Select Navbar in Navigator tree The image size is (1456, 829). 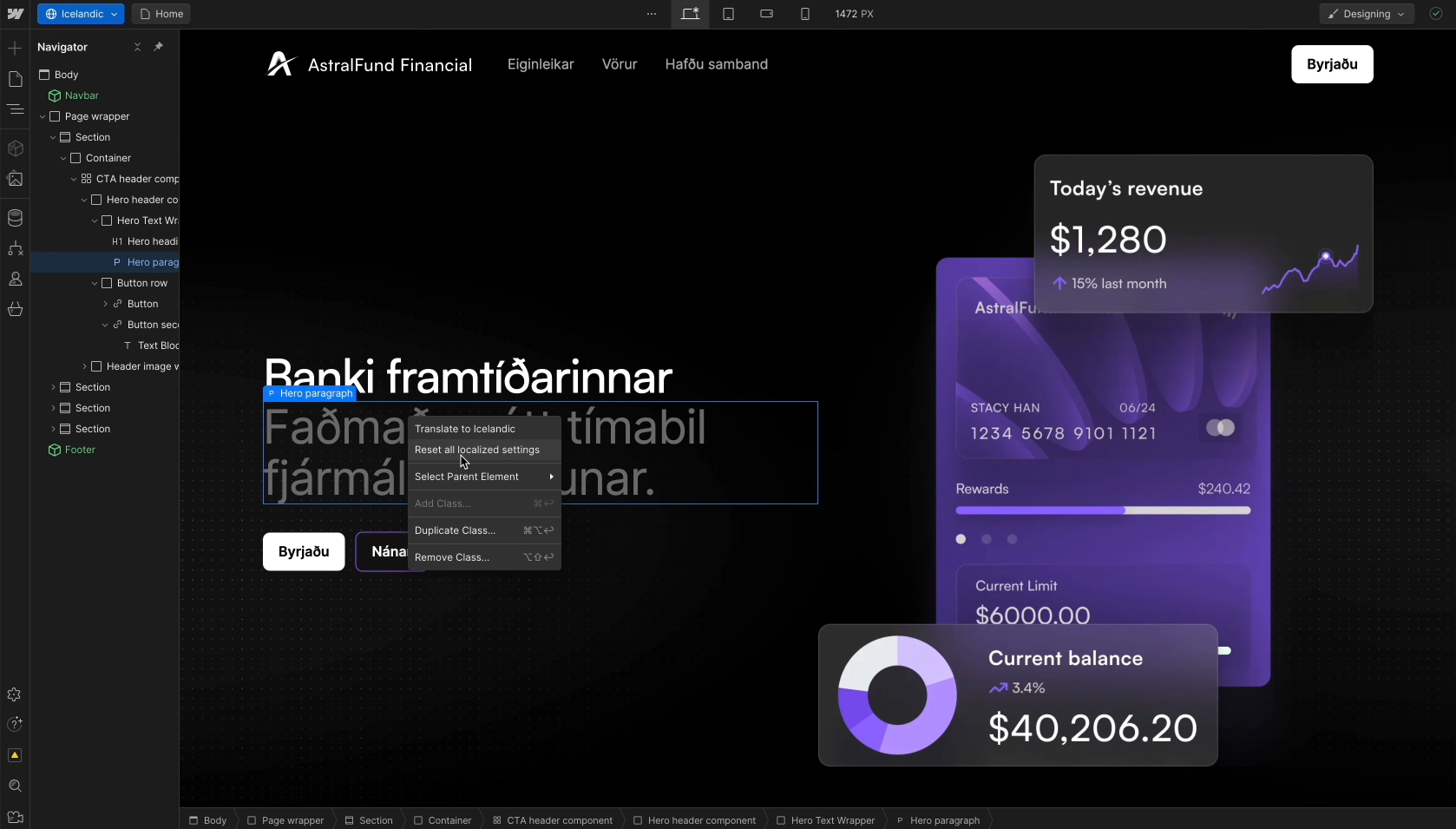[82, 95]
